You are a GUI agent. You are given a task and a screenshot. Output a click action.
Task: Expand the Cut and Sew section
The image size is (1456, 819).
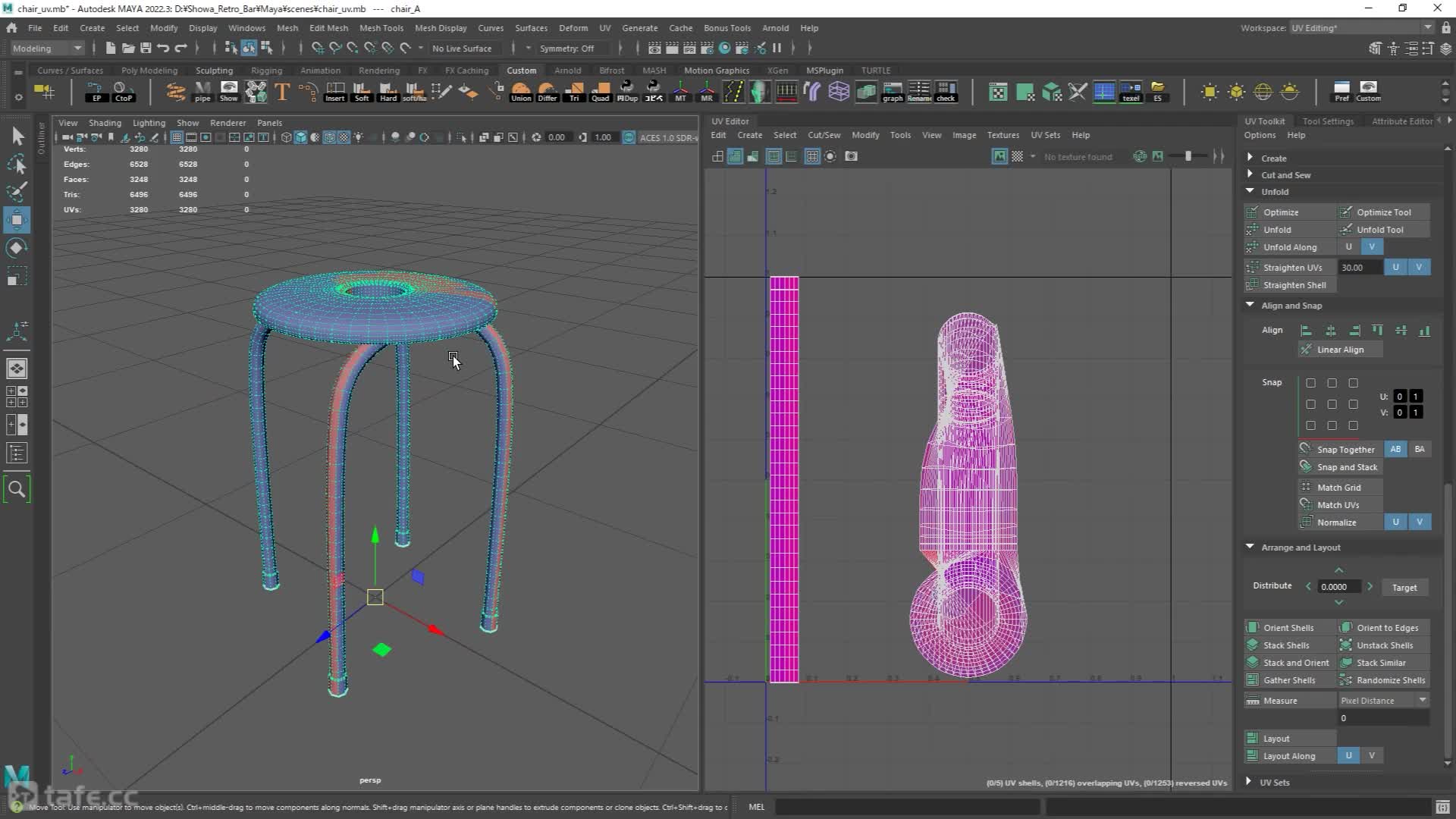pos(1250,174)
